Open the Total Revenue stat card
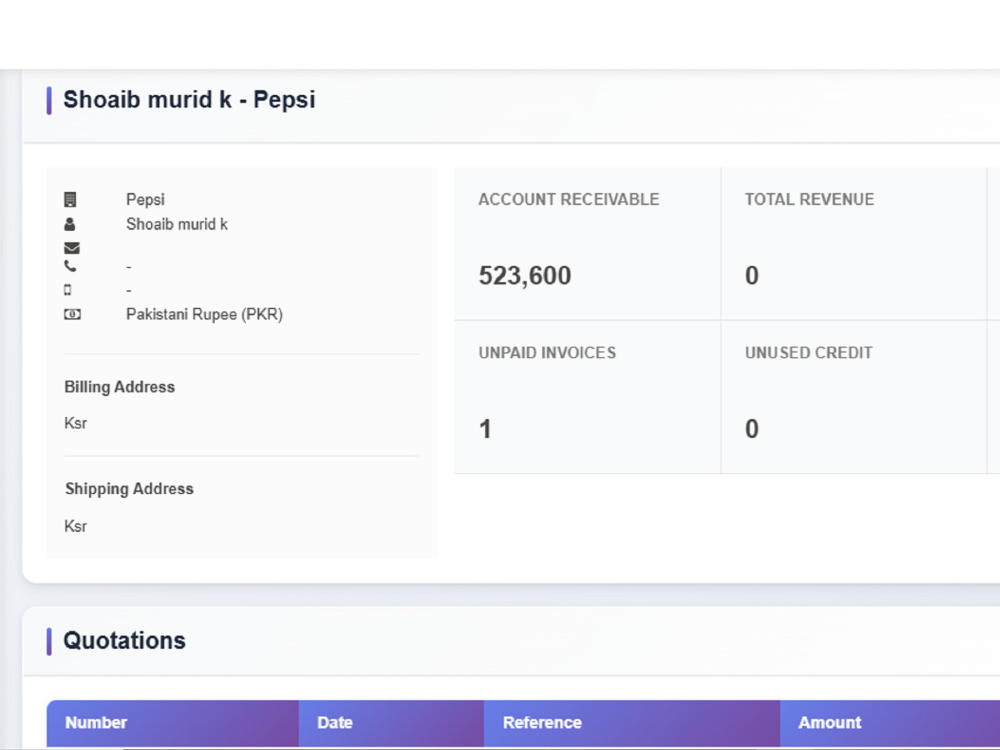Screen dimensions: 1000x750 click(x=853, y=244)
